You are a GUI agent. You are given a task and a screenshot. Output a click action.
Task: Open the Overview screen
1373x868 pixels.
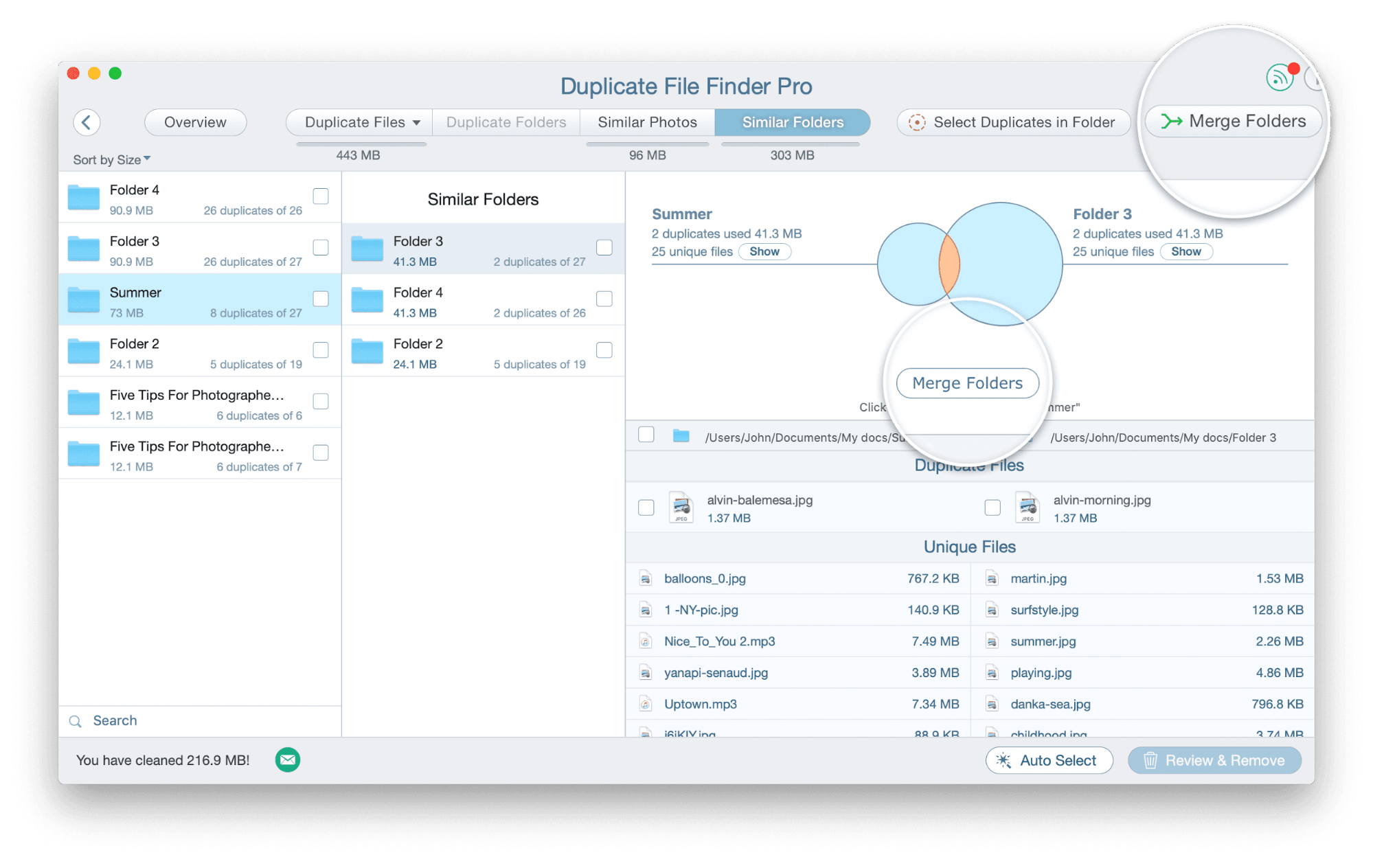pyautogui.click(x=195, y=122)
